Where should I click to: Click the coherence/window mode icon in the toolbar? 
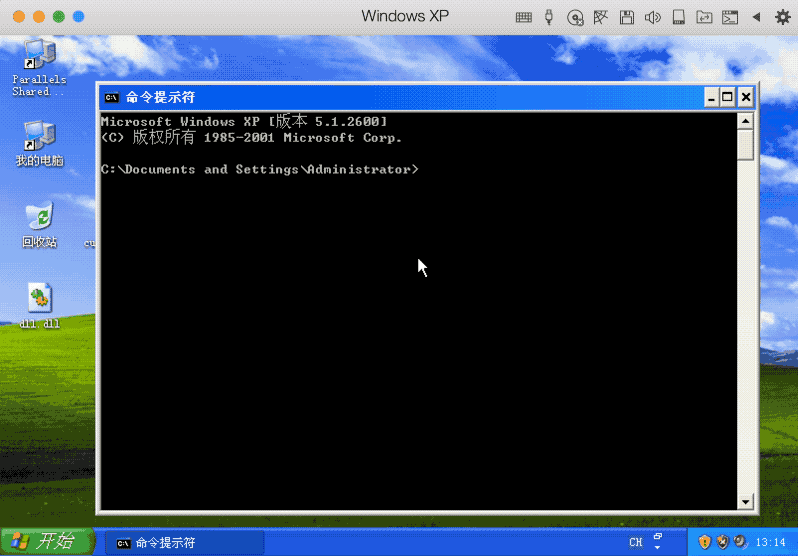tap(730, 17)
